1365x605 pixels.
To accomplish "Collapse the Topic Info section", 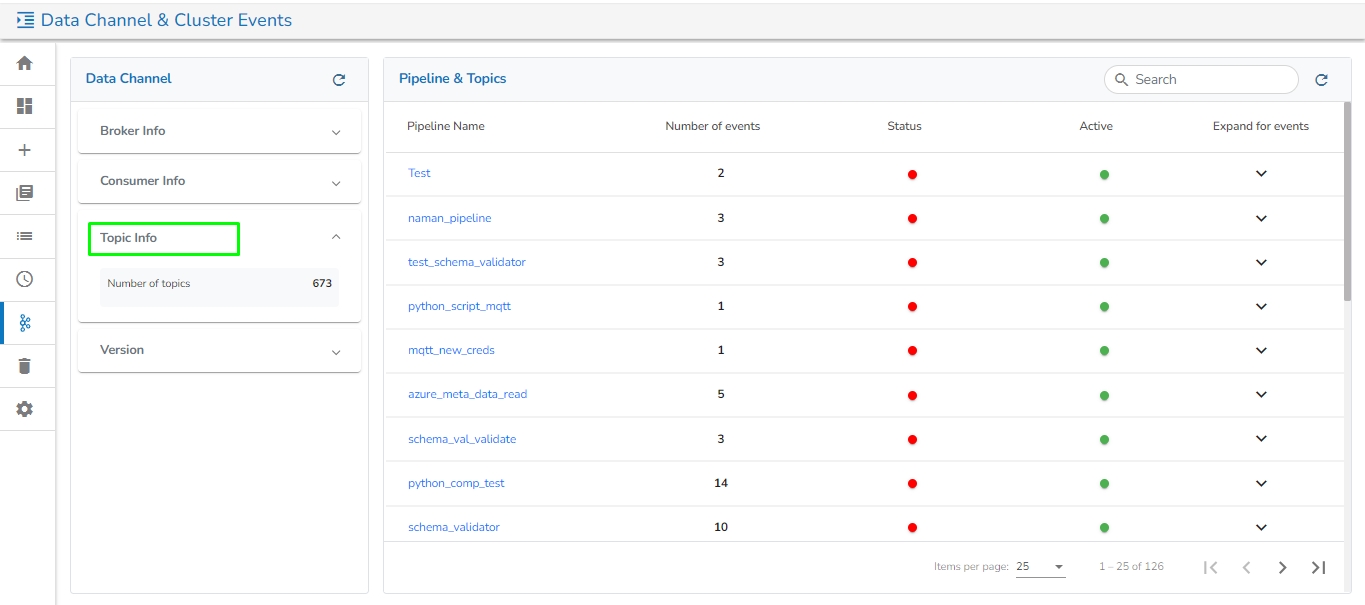I will (336, 237).
